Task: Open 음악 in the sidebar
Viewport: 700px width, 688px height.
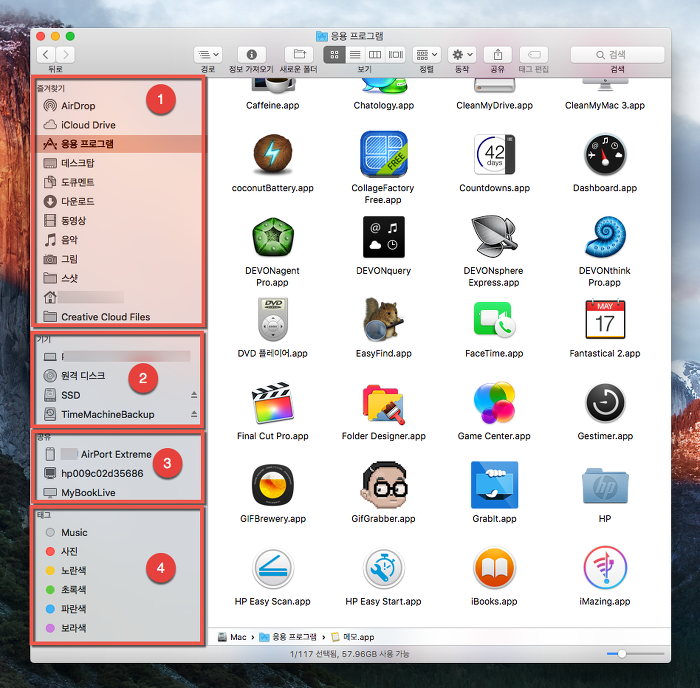Action: click(118, 240)
